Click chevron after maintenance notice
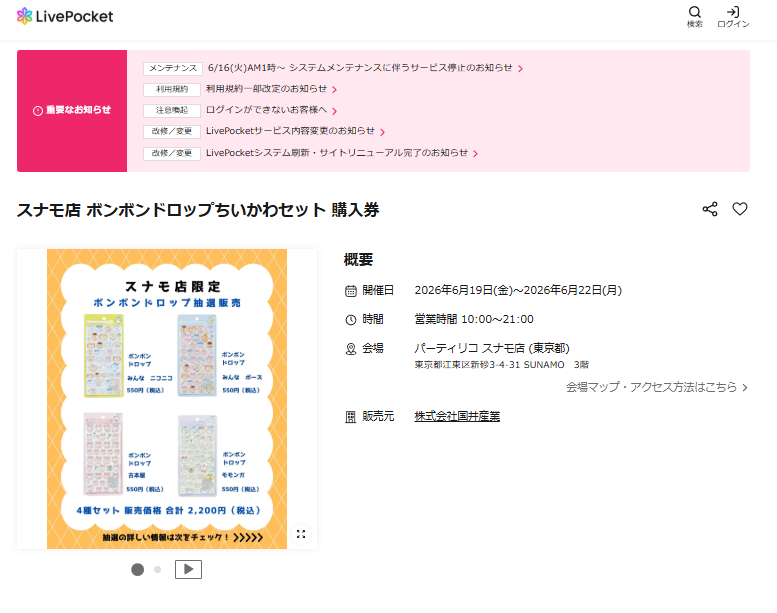The image size is (777, 613). pos(520,69)
